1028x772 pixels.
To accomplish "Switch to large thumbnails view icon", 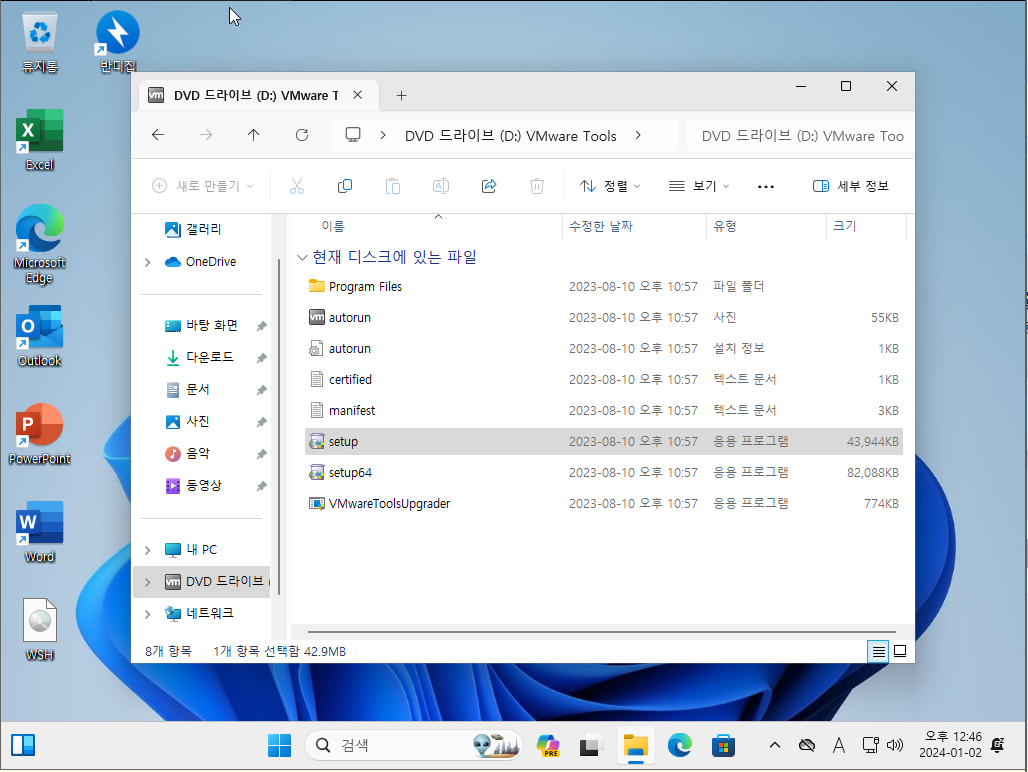I will point(900,651).
